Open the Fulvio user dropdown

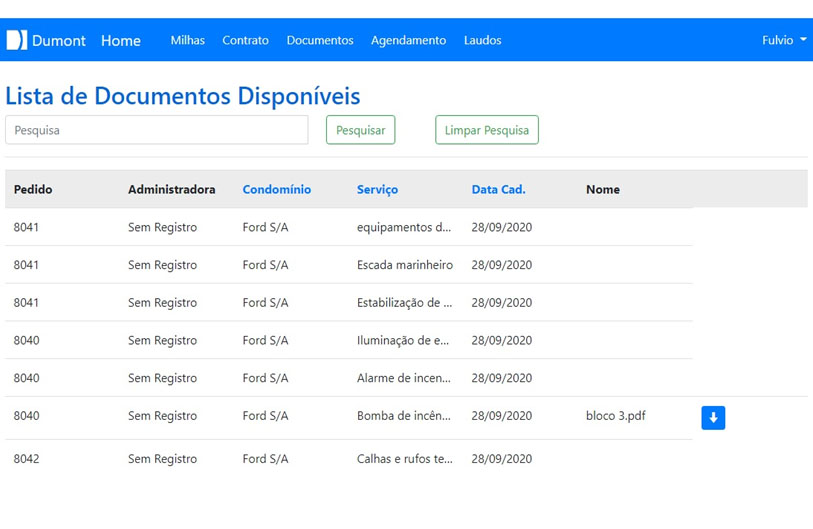[x=783, y=40]
